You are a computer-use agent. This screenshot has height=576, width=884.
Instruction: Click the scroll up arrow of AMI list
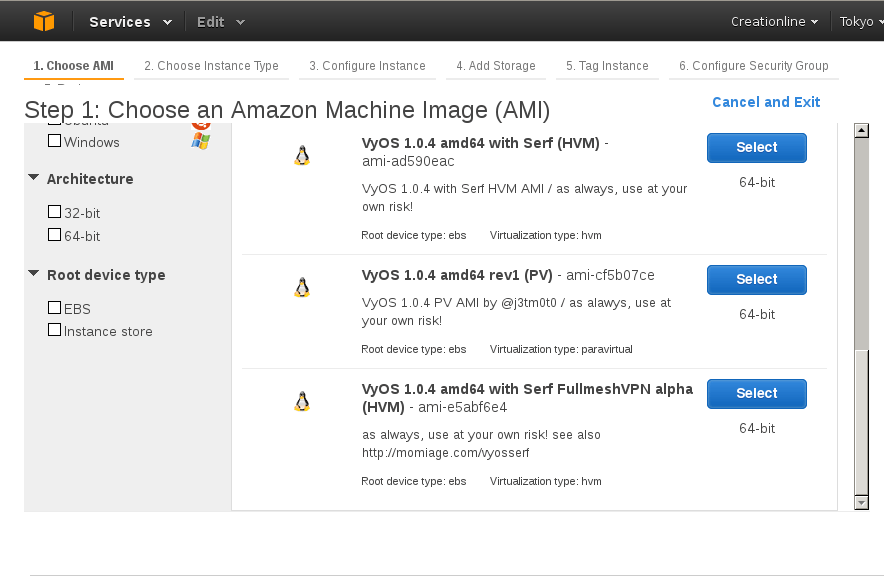[x=861, y=130]
